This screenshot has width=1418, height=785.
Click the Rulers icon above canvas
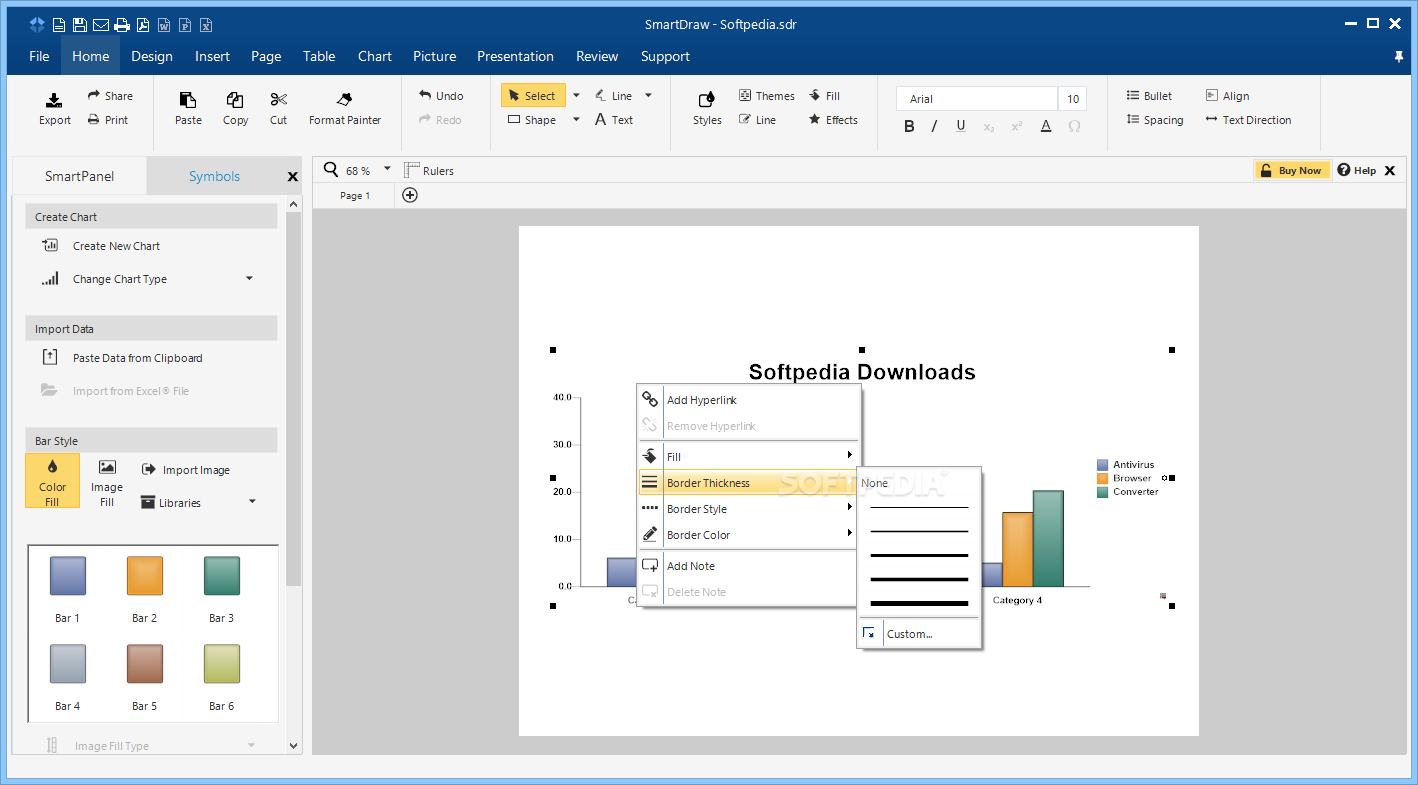pyautogui.click(x=411, y=170)
